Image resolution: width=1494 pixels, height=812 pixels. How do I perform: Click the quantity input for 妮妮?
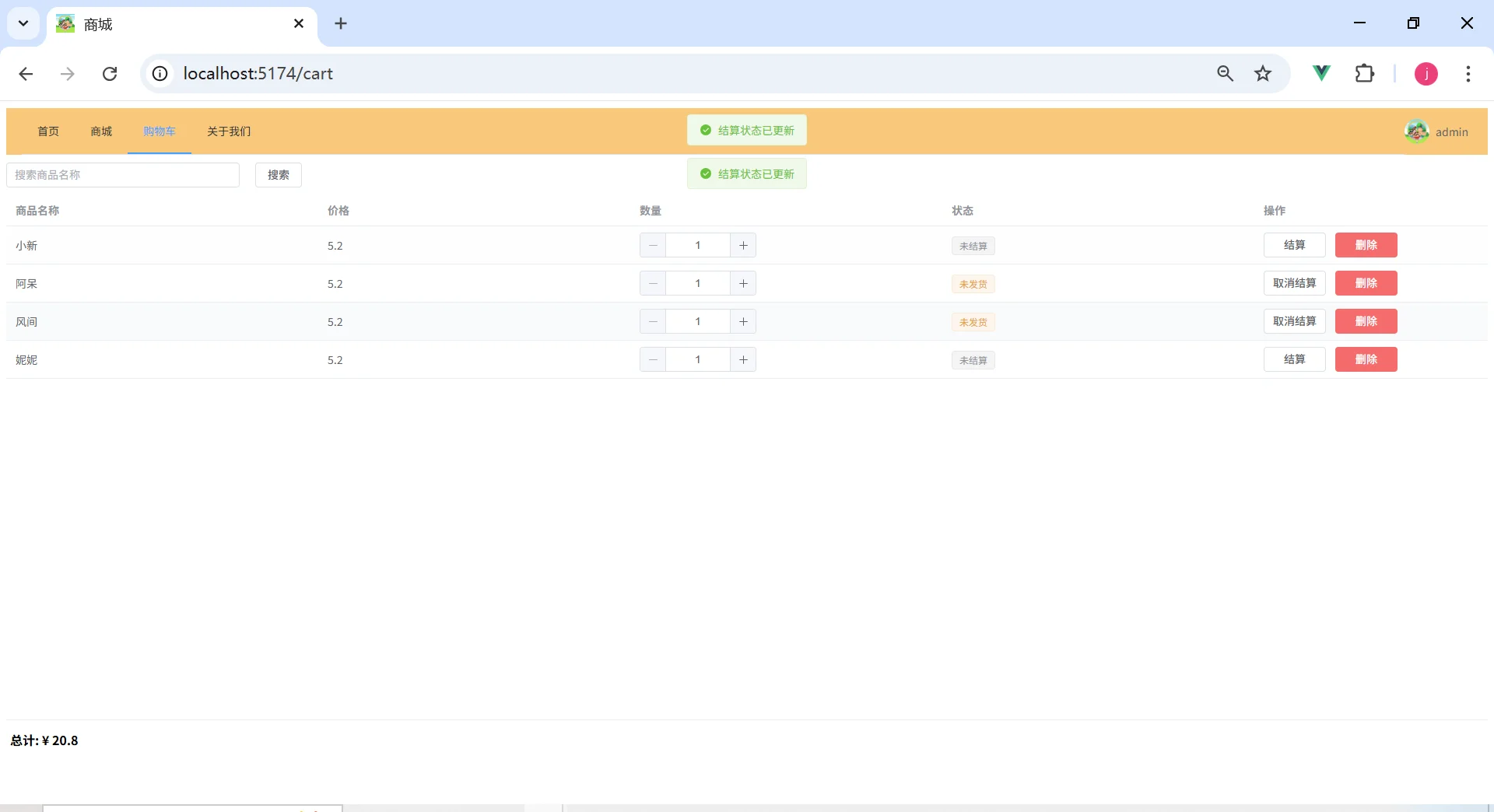tap(698, 360)
